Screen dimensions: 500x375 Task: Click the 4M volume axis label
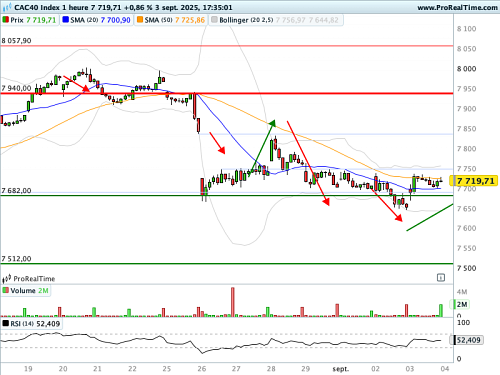point(462,292)
